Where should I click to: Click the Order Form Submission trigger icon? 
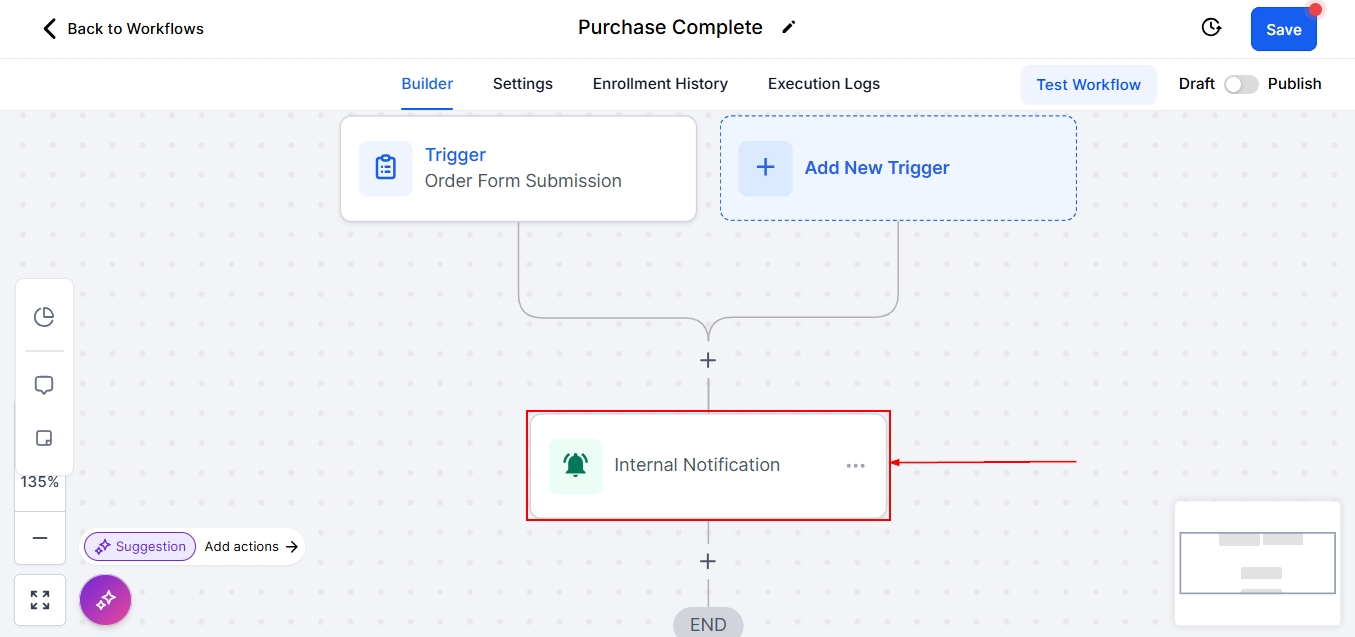coord(386,168)
